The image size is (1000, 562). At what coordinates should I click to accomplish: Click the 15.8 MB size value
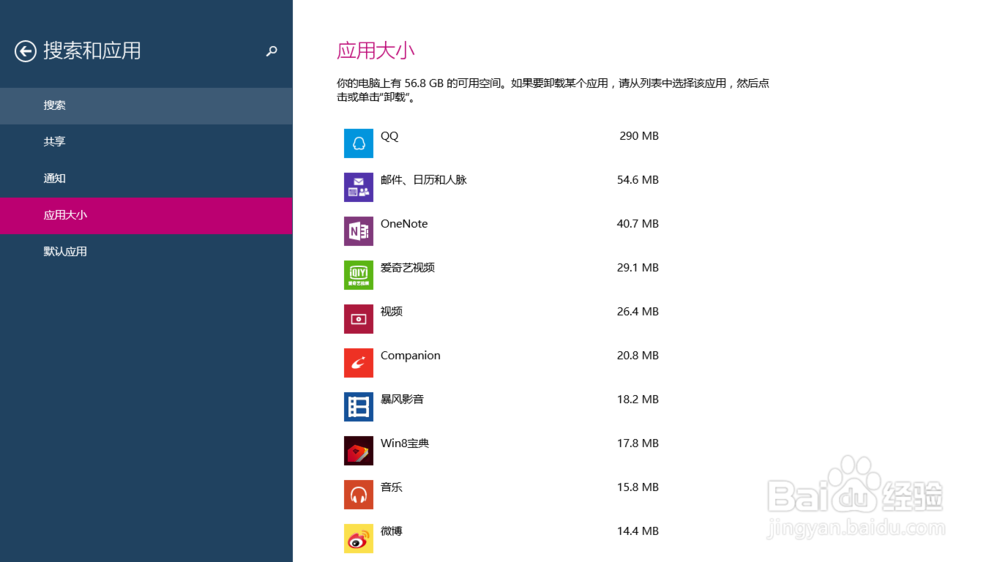[638, 487]
